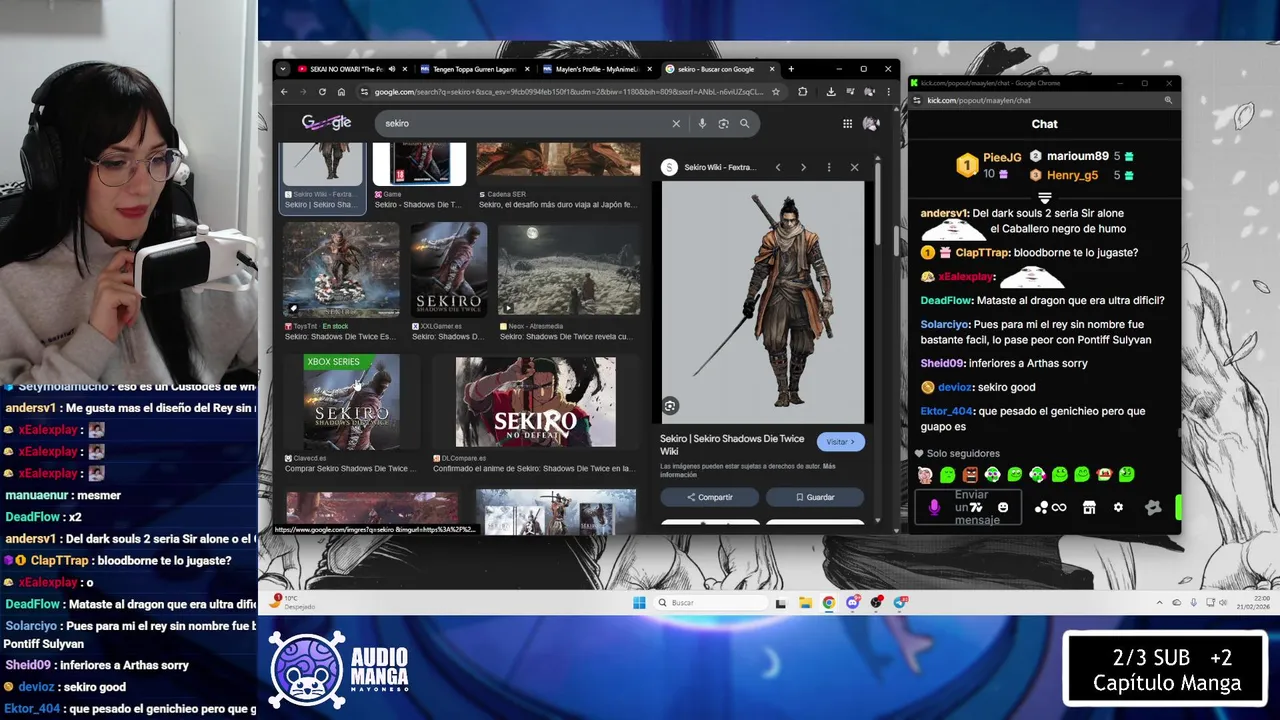Open the Neox Atresmedia snowy thumbnail

pyautogui.click(x=569, y=270)
